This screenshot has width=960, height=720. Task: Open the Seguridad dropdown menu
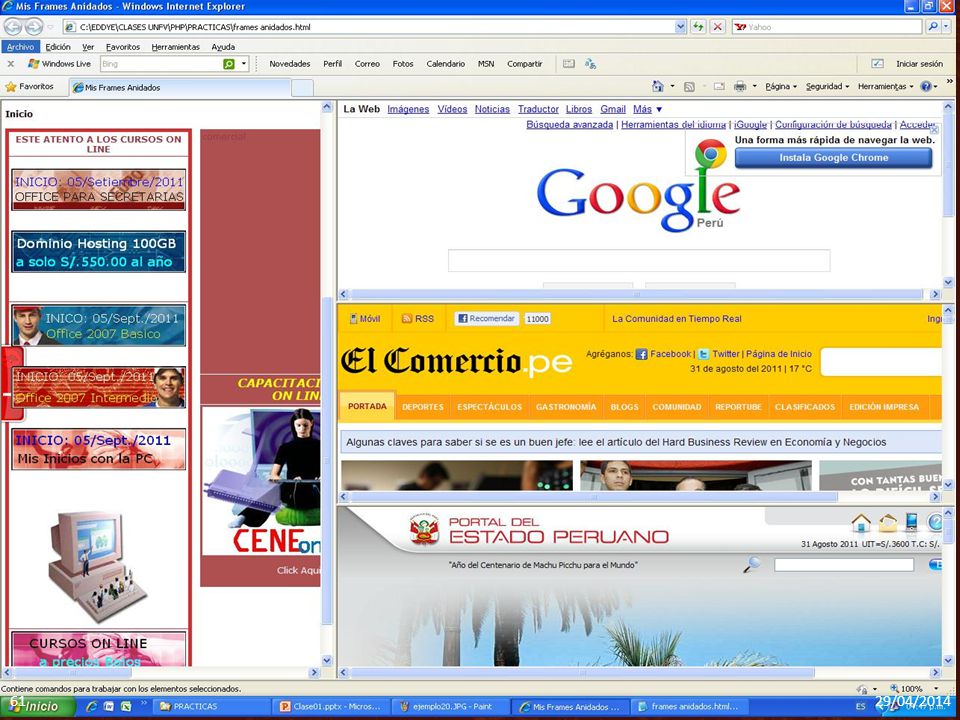(x=827, y=86)
